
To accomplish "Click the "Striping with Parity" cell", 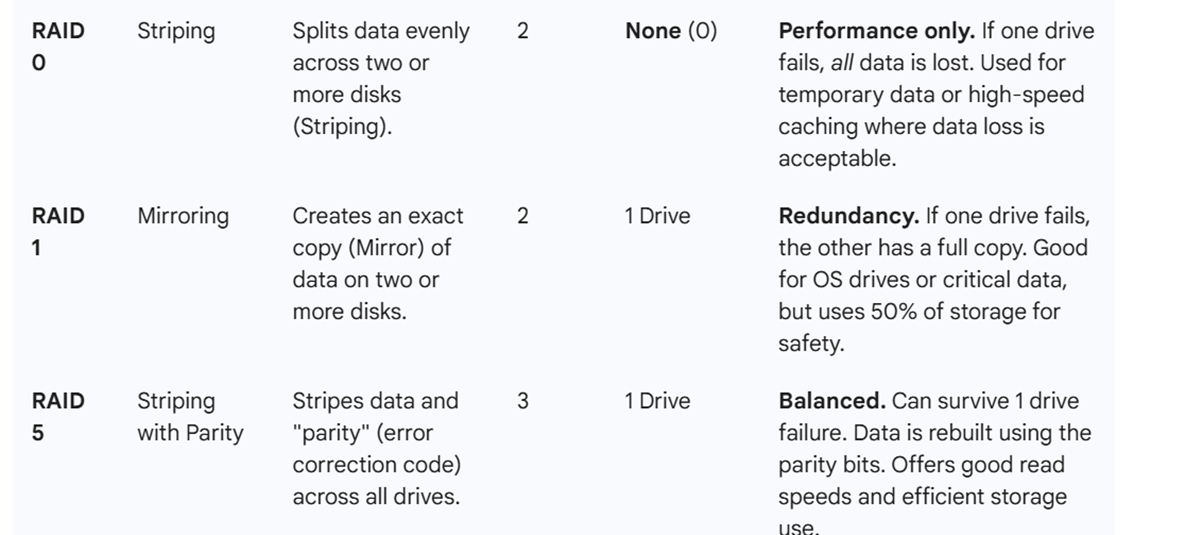I will click(x=190, y=416).
